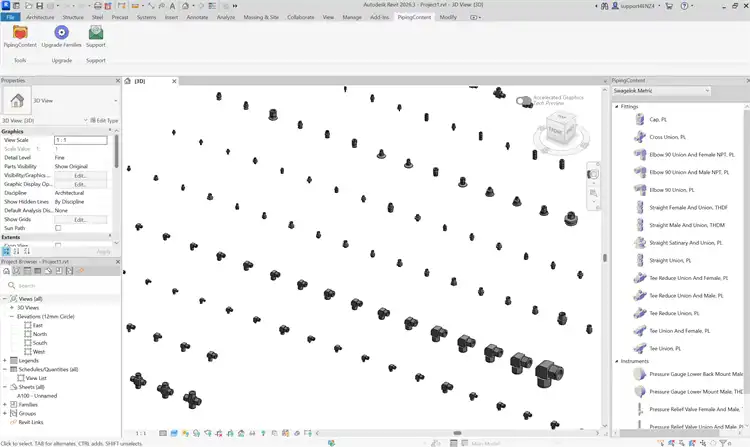
Task: Select the Cap, PL fitting icon
Action: 640,119
